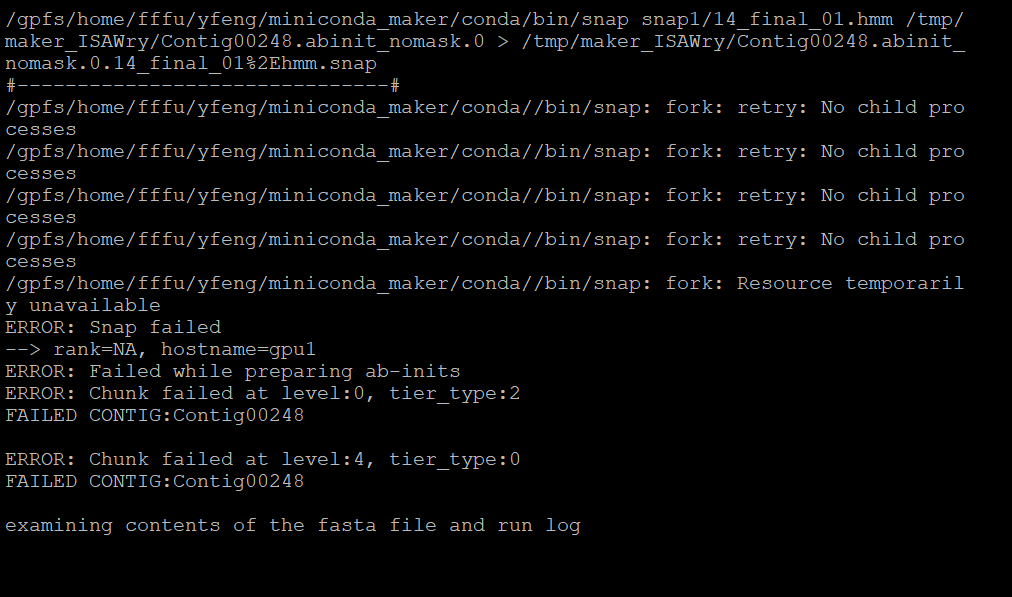Click the last 'FAILED CONTIG:Contig00248' line

(155, 481)
